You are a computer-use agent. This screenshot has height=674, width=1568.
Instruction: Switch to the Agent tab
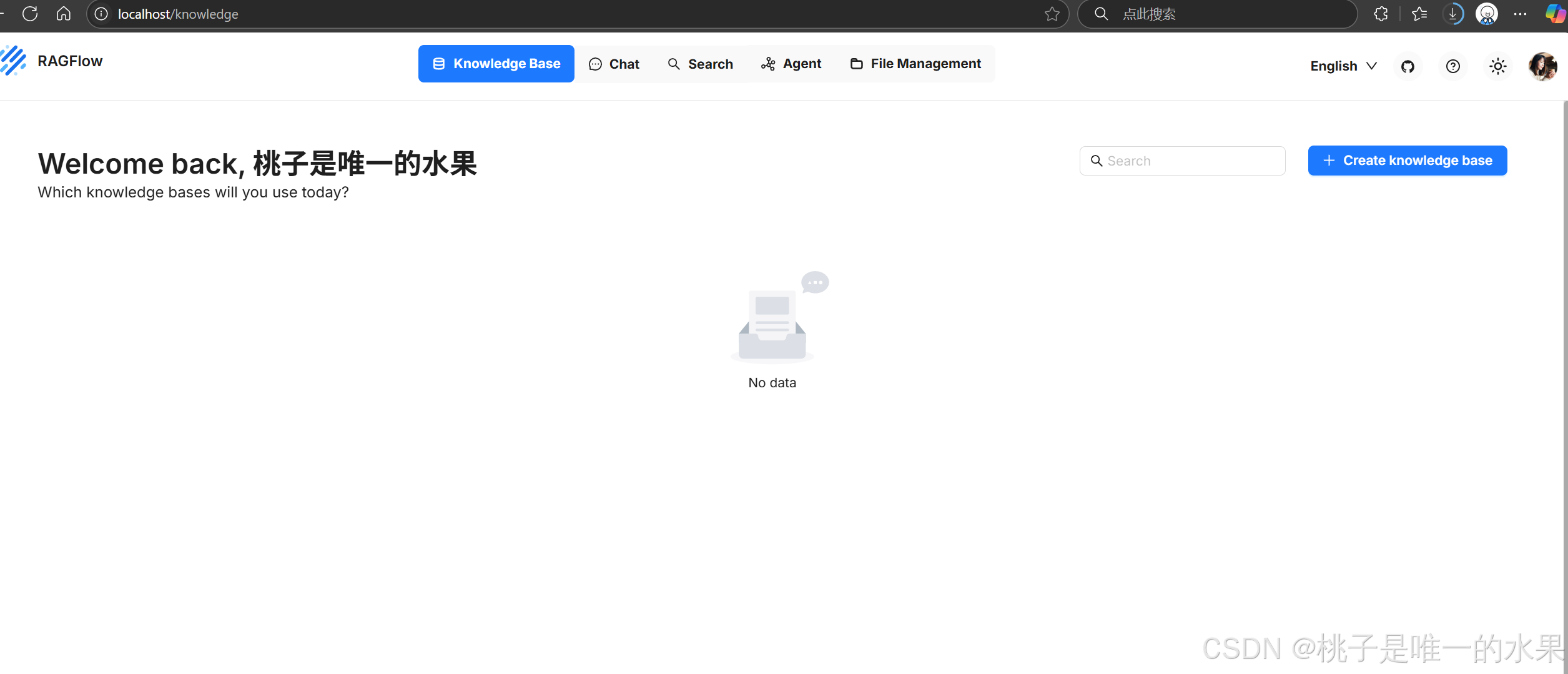point(791,64)
